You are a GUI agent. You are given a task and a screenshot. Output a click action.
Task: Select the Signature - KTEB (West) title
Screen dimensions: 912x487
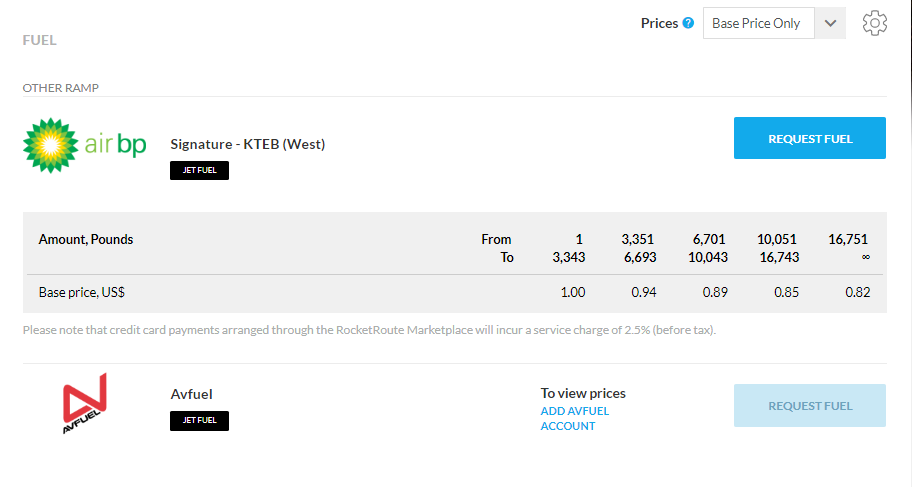(248, 144)
